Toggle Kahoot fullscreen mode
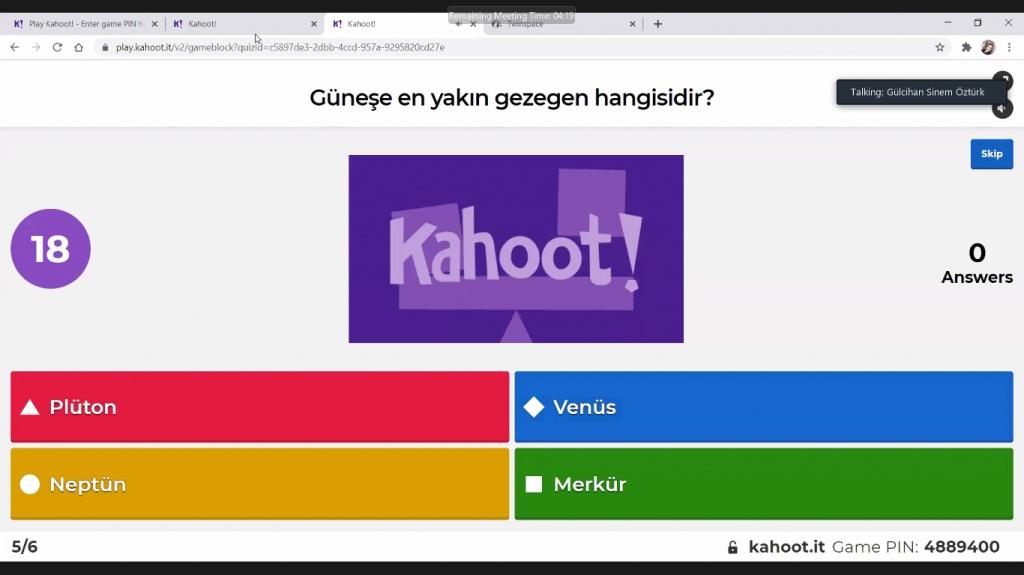Viewport: 1024px width, 575px height. point(1002,80)
